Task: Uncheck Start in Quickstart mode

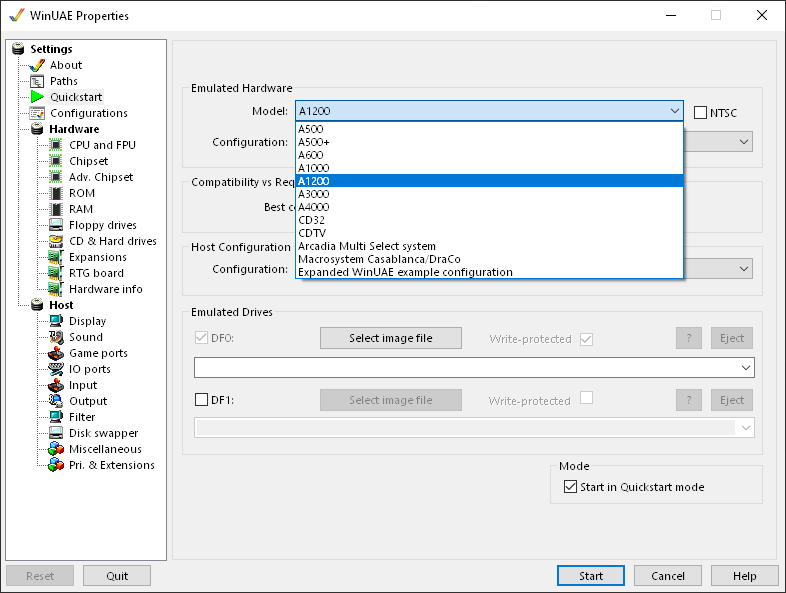Action: [x=570, y=487]
